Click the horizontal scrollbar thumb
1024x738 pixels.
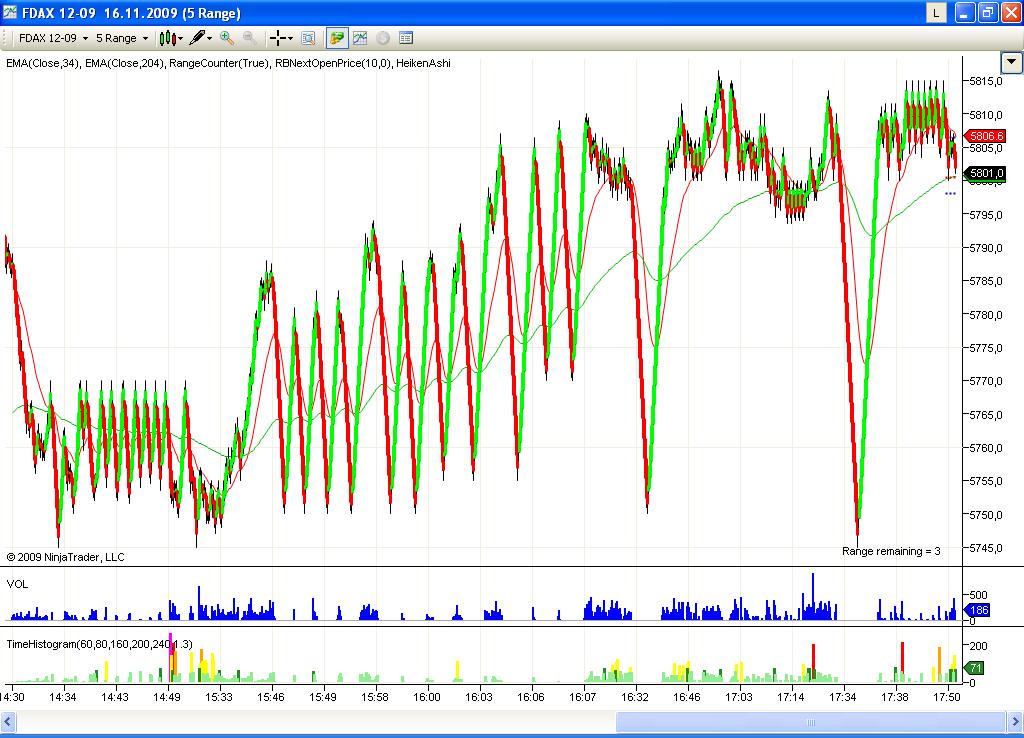(810, 722)
